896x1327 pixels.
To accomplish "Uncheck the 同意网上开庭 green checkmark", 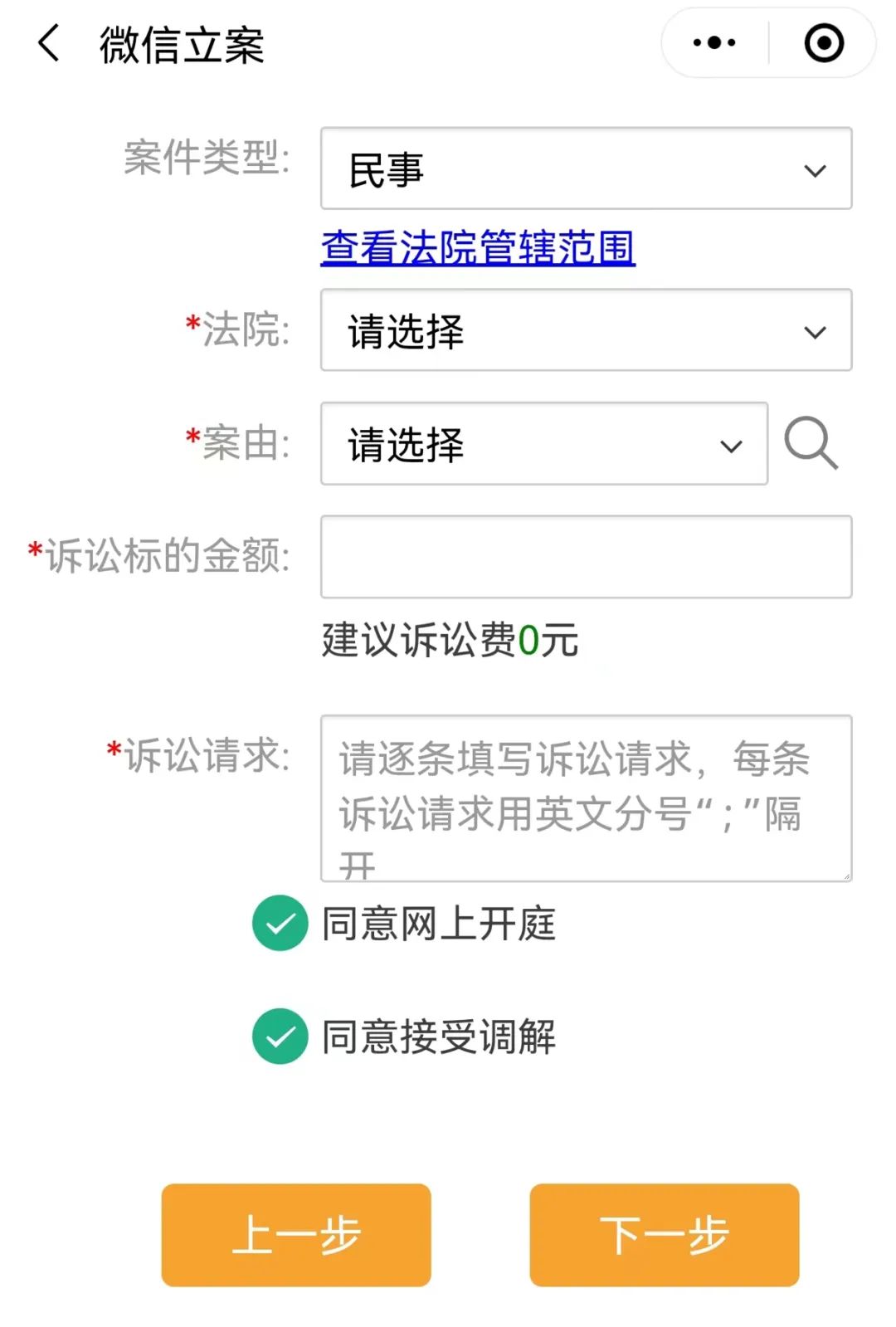I will (x=280, y=924).
